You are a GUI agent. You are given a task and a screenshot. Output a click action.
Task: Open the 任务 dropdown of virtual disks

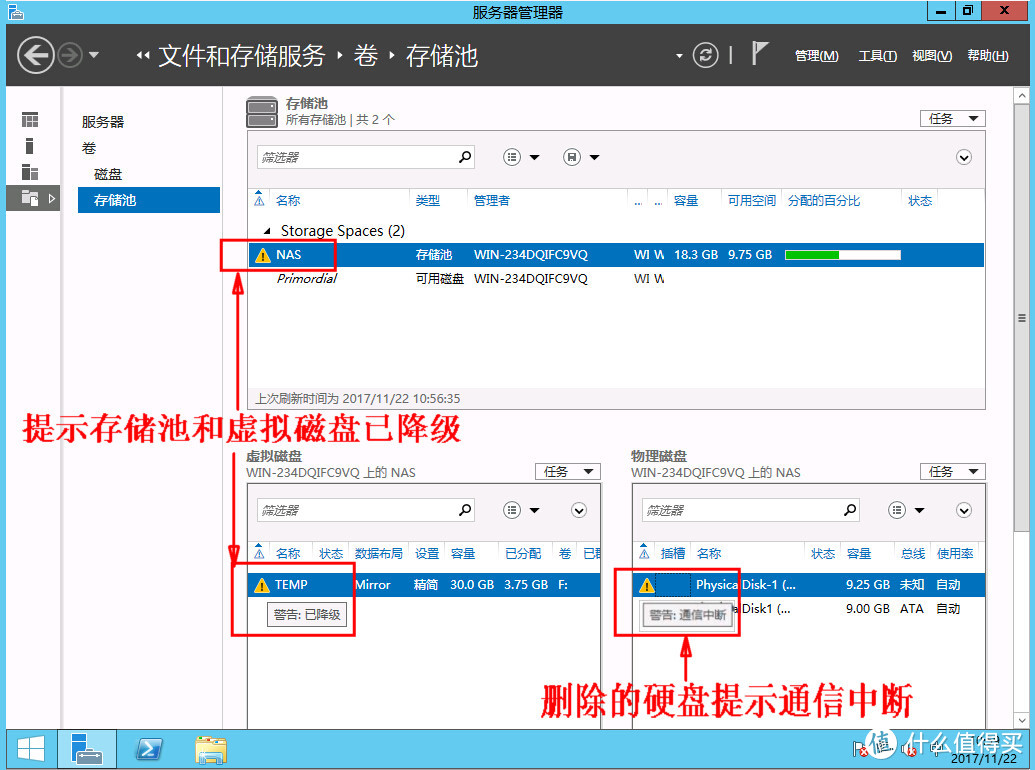click(x=568, y=472)
